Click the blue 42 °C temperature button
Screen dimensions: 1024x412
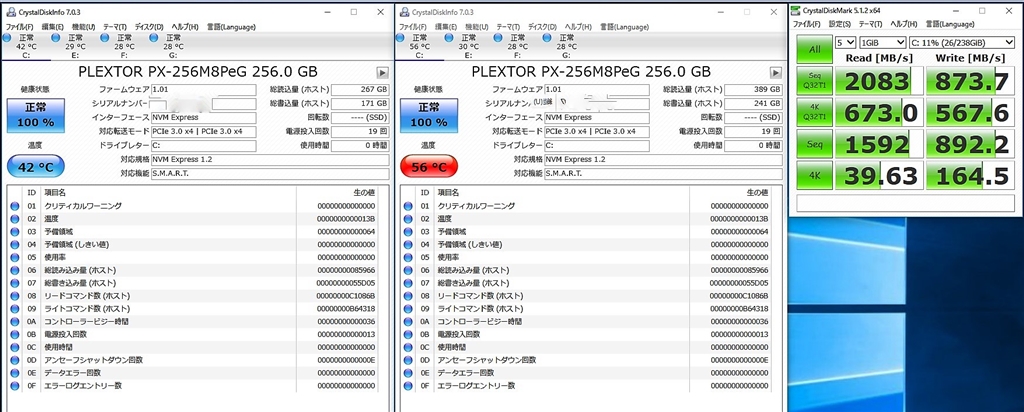click(x=36, y=167)
